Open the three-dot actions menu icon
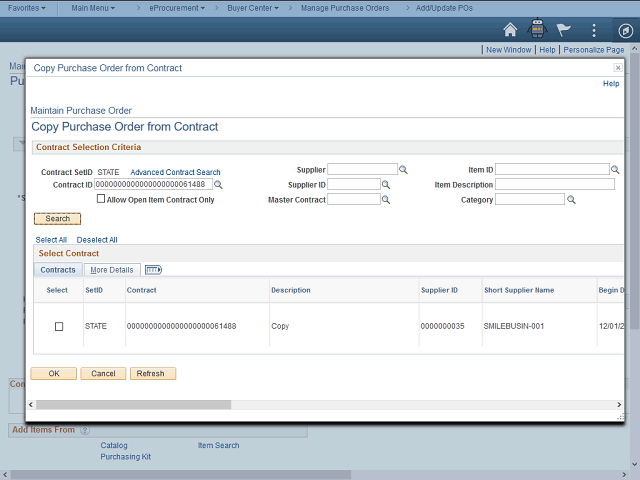Screen dimensions: 640x480 tap(595, 30)
